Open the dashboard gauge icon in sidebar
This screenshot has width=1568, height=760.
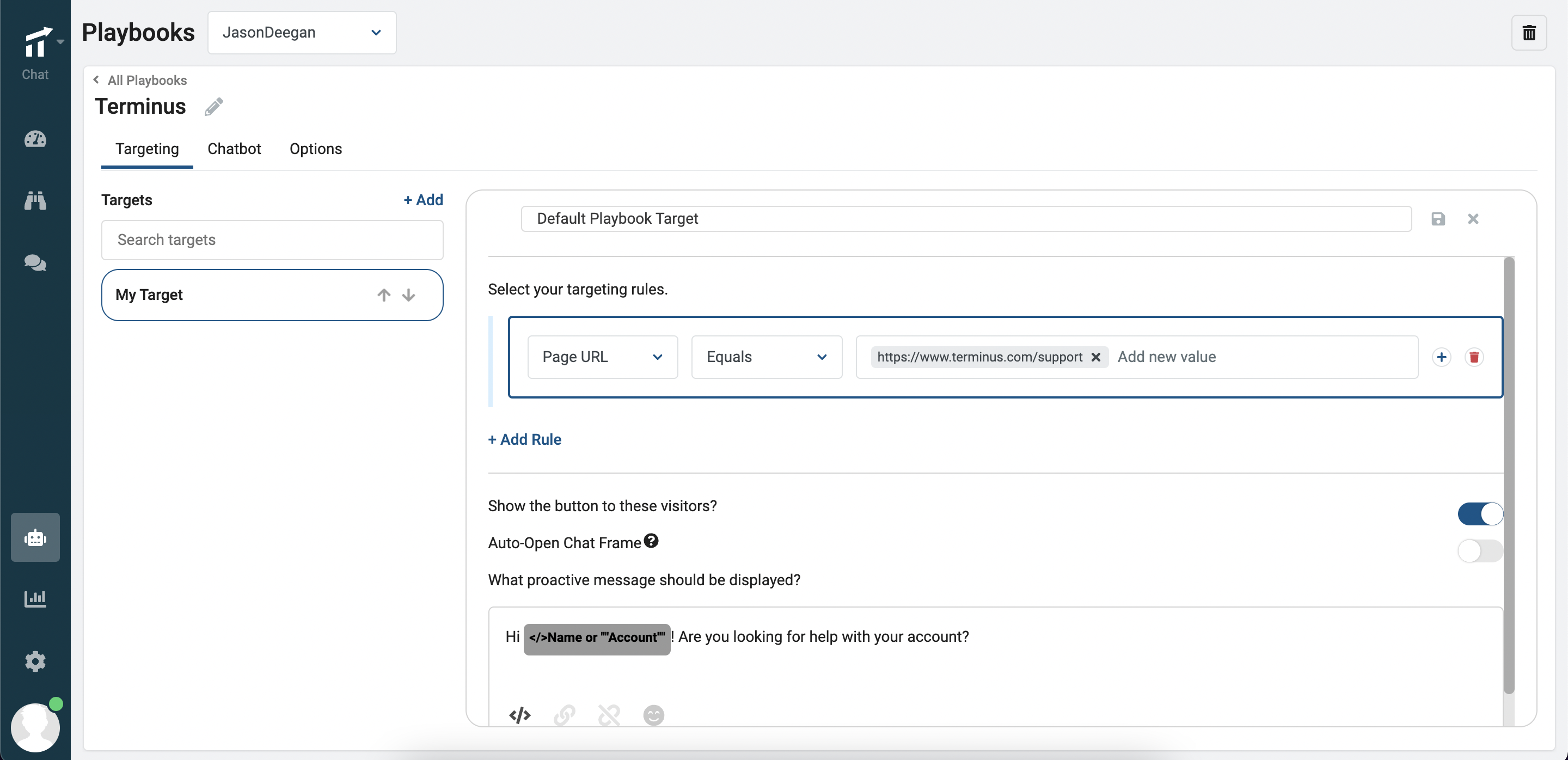point(35,139)
